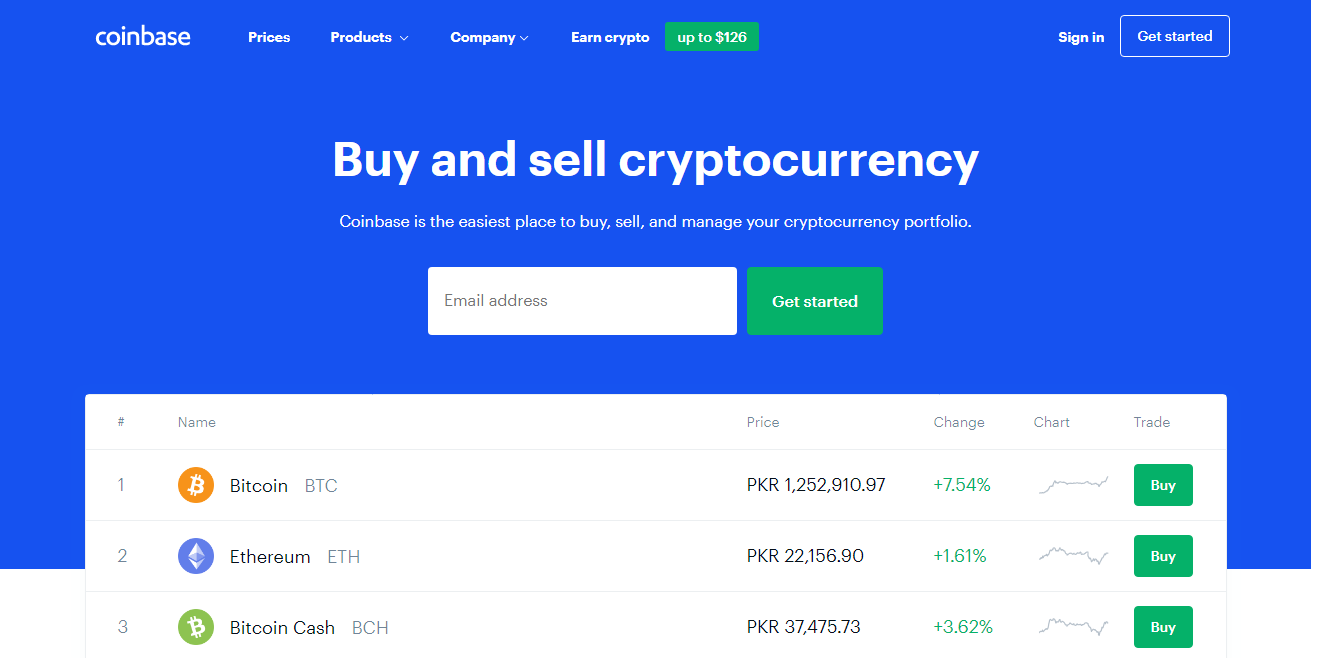Open the Bitcoin sparkline chart
This screenshot has height=658, width=1326.
point(1073,485)
